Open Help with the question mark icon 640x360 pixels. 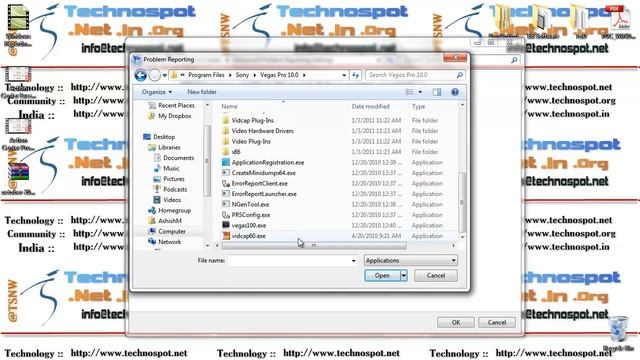[455, 92]
